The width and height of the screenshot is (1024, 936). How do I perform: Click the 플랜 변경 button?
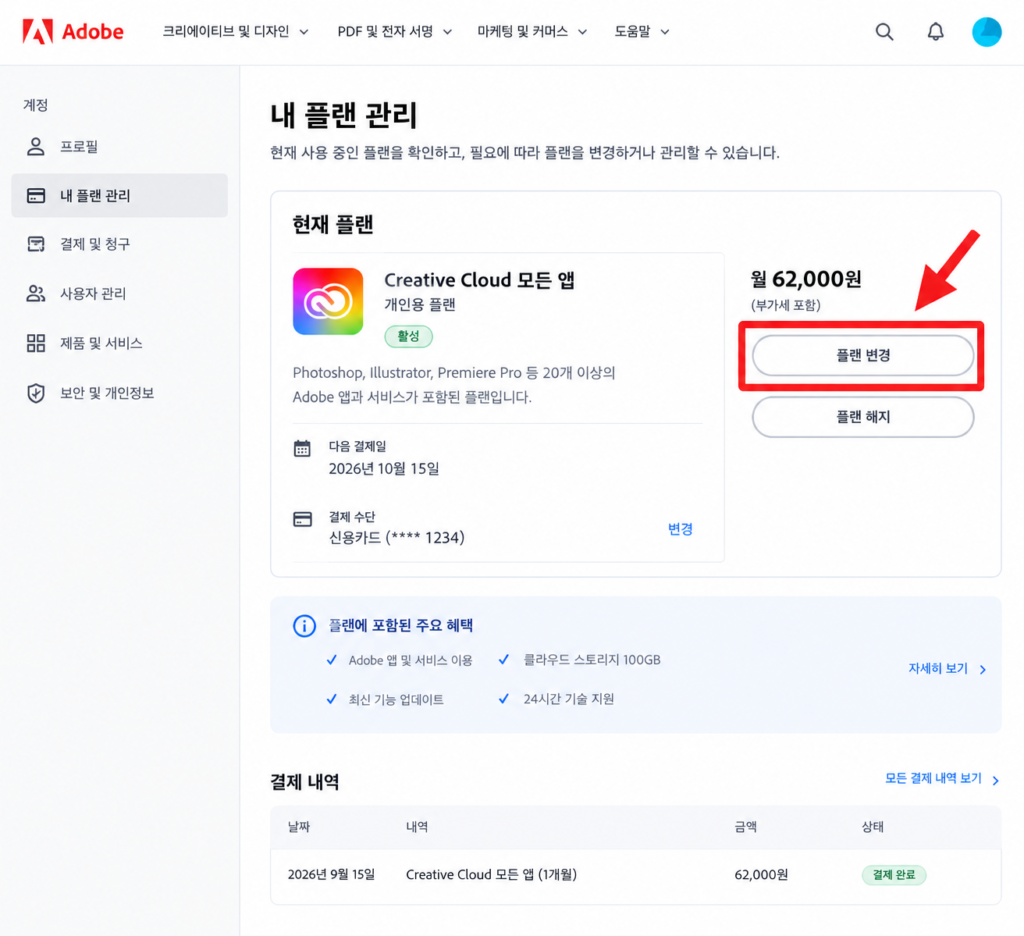click(x=863, y=355)
